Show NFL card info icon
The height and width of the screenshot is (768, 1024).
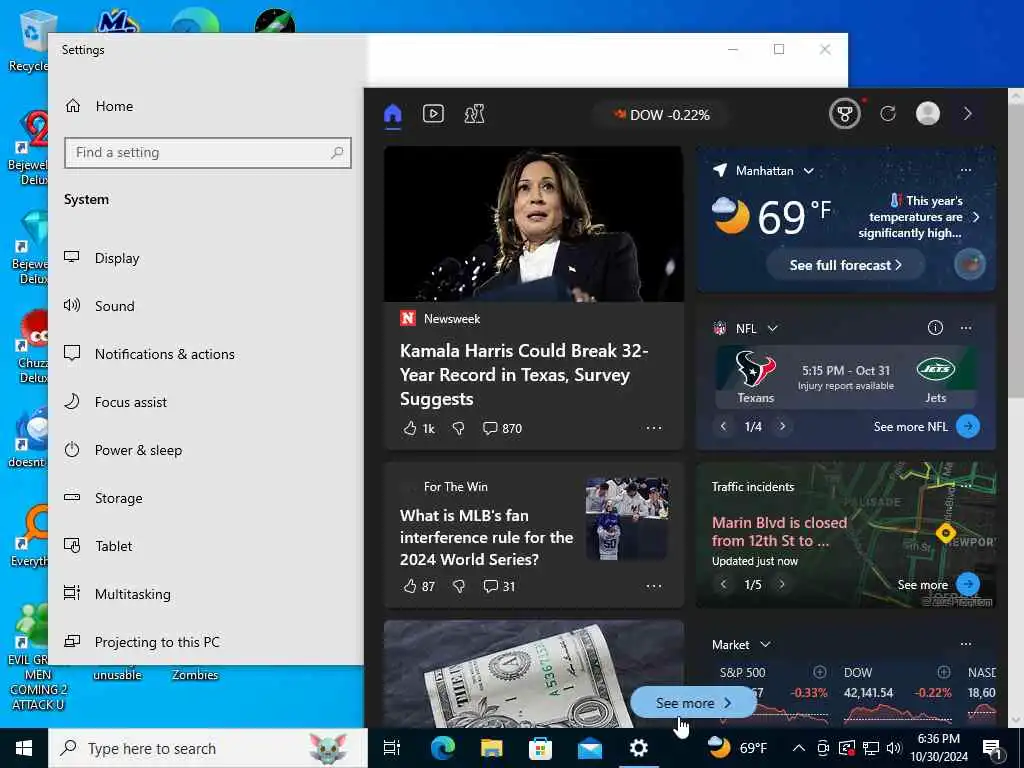[x=935, y=328]
